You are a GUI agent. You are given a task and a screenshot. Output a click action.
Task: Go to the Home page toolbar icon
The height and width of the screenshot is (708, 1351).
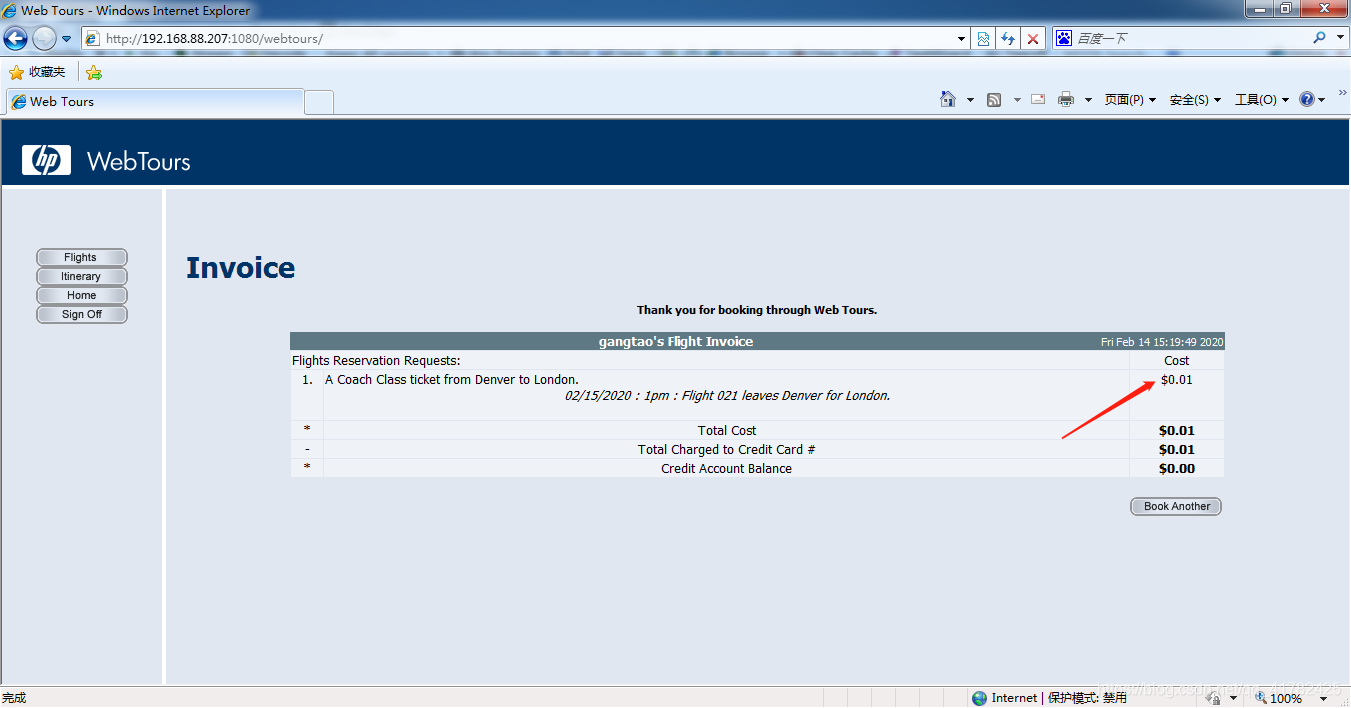point(948,99)
